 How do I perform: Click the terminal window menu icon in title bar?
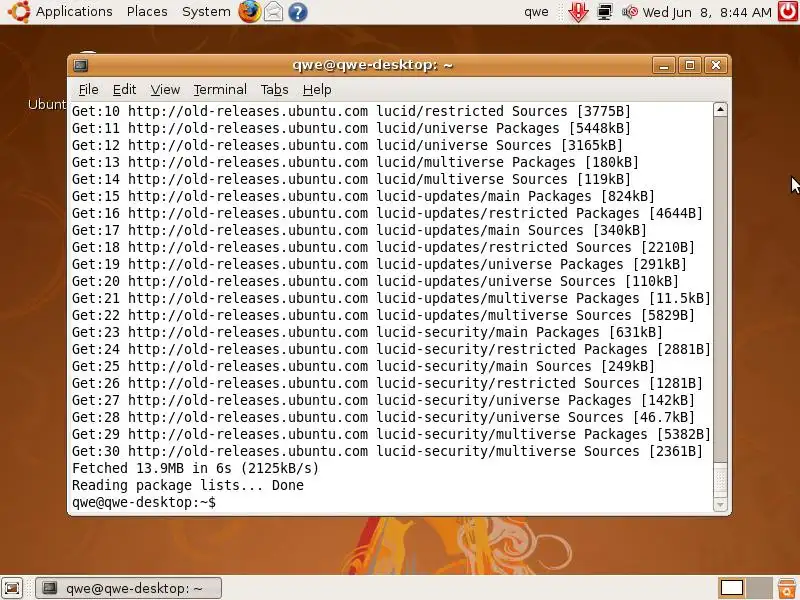(x=81, y=65)
